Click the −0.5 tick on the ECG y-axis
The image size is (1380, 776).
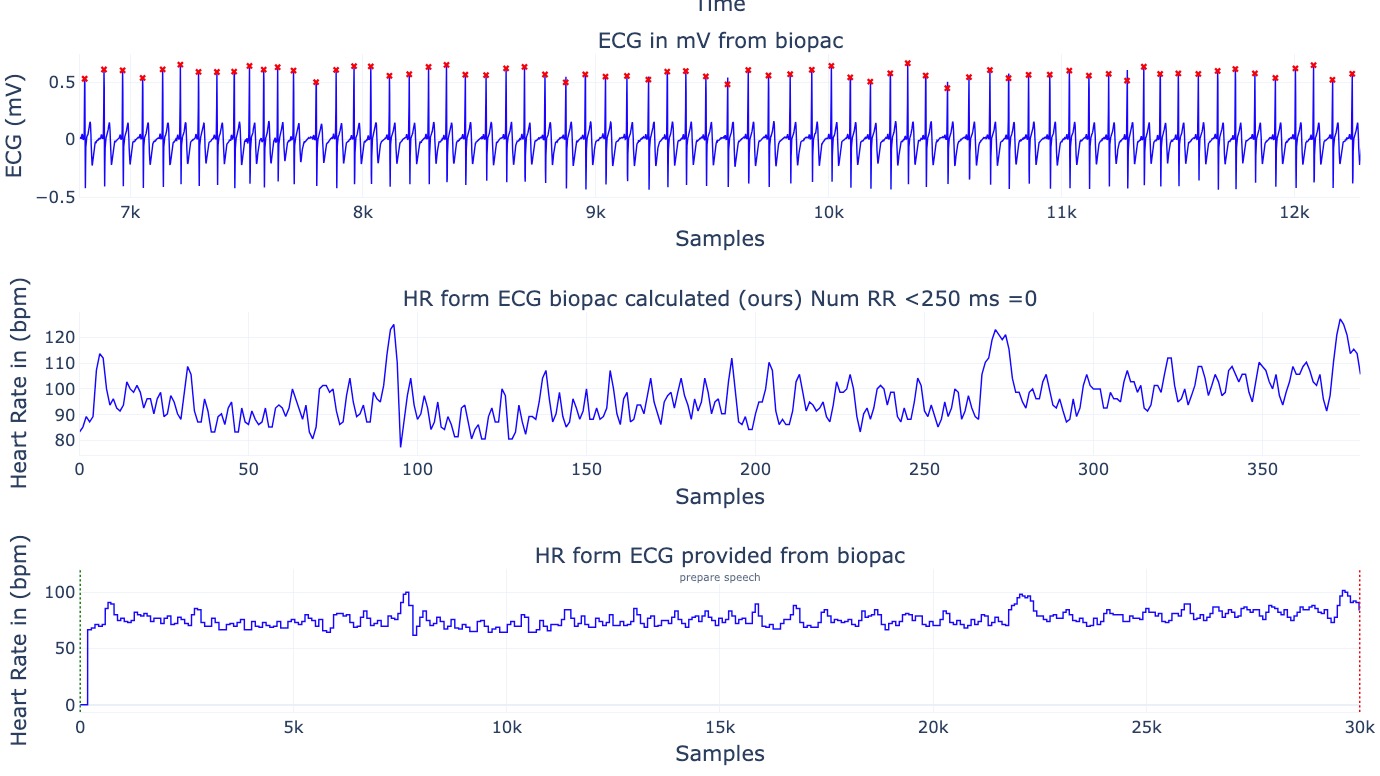(x=54, y=196)
